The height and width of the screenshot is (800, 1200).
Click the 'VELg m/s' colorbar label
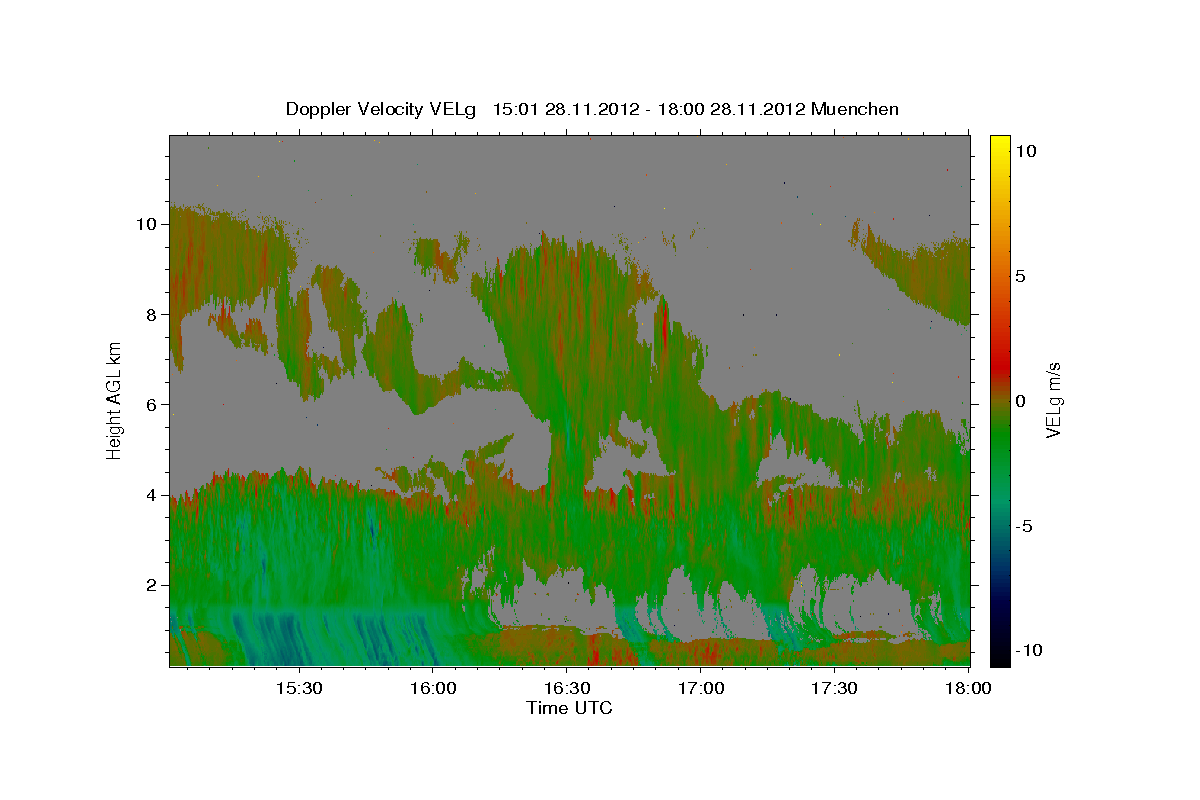tap(1053, 400)
